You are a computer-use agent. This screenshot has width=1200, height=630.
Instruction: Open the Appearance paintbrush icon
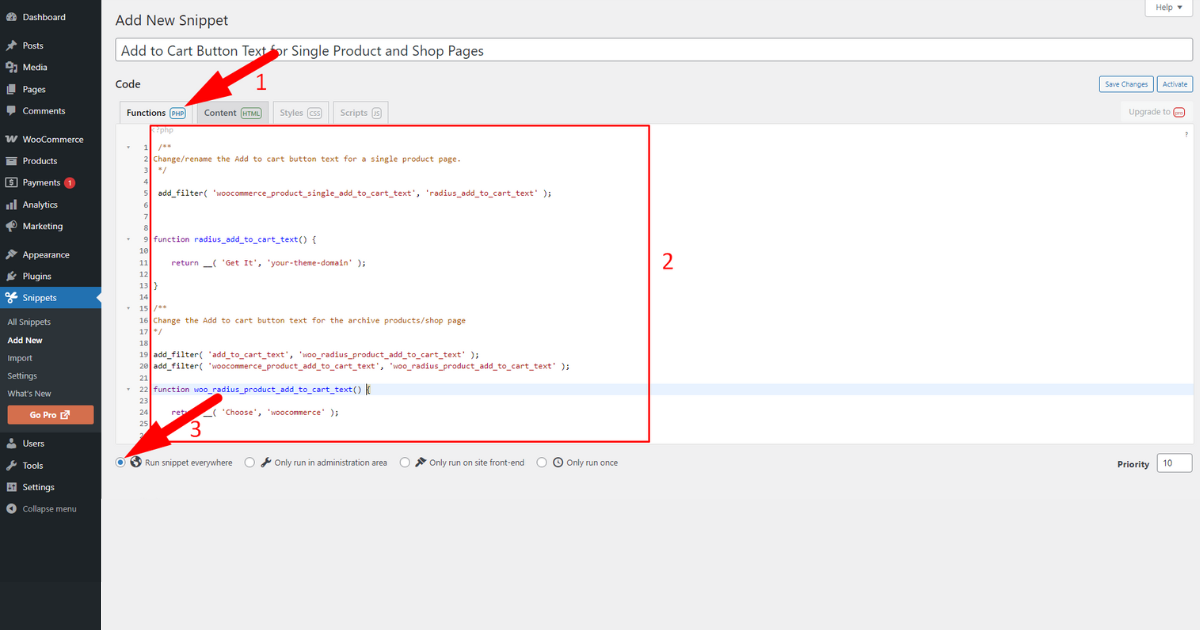click(11, 254)
